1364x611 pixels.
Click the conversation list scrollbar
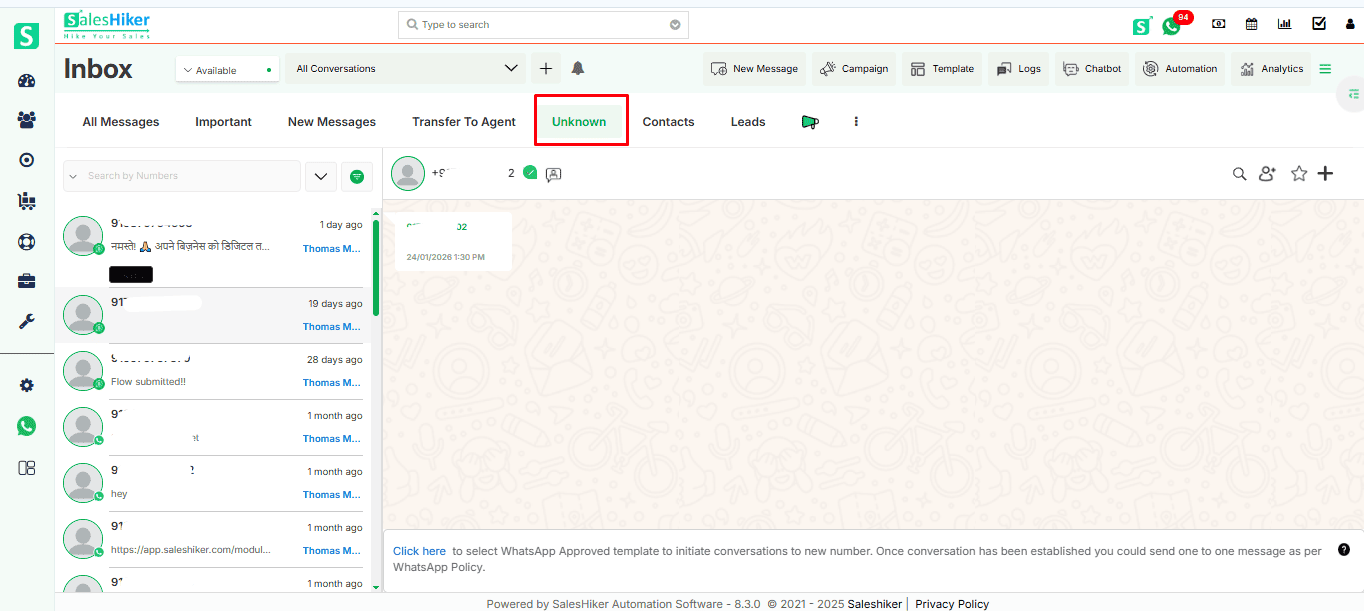click(376, 270)
